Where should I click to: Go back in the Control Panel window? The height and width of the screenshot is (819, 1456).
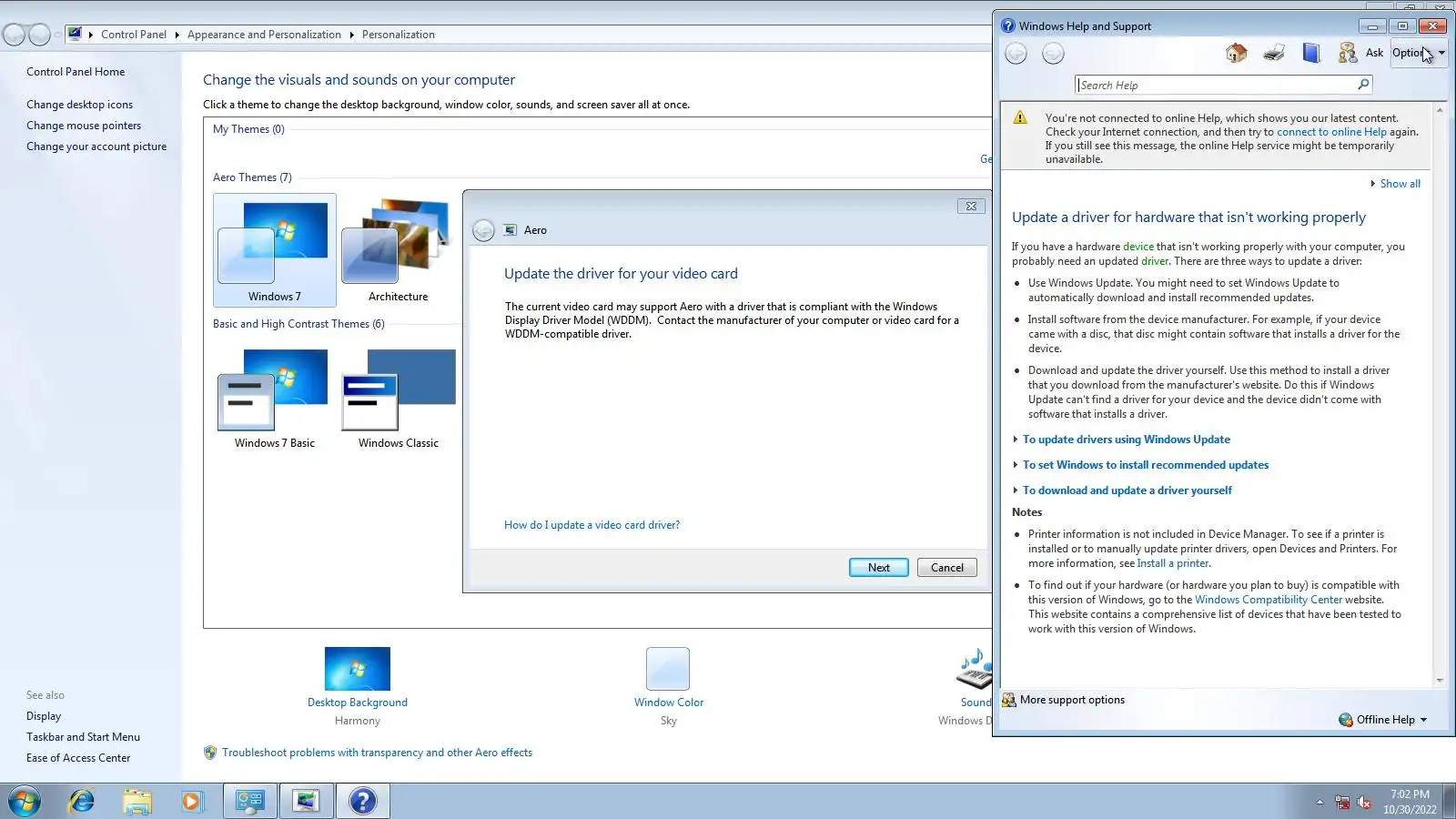point(14,35)
